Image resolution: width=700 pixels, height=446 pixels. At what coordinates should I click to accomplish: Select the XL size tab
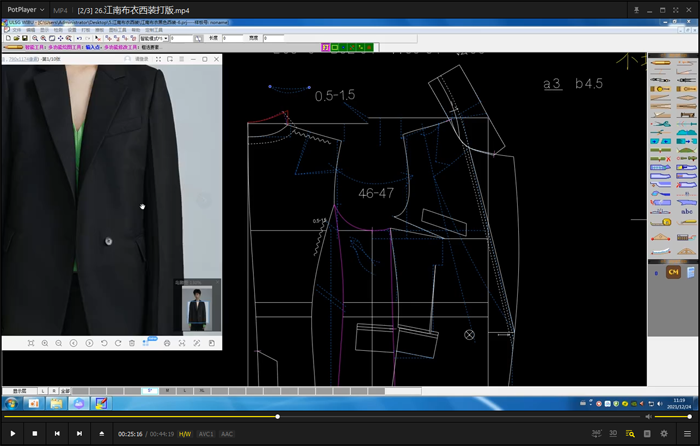(202, 391)
